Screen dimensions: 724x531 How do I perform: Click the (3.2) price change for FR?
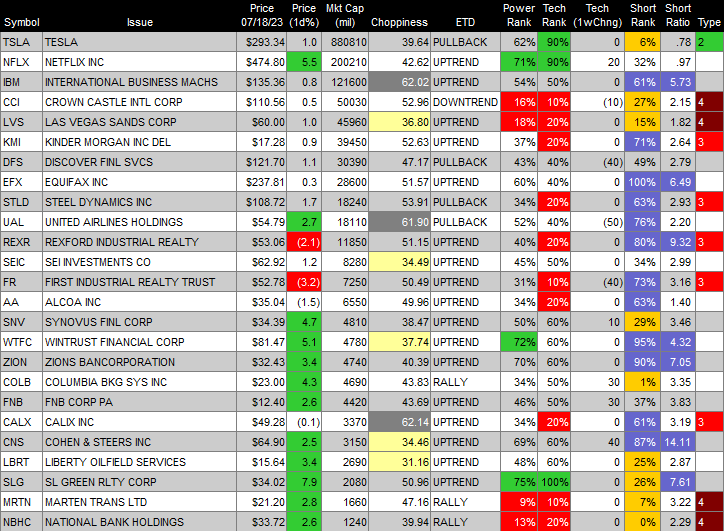[x=304, y=282]
